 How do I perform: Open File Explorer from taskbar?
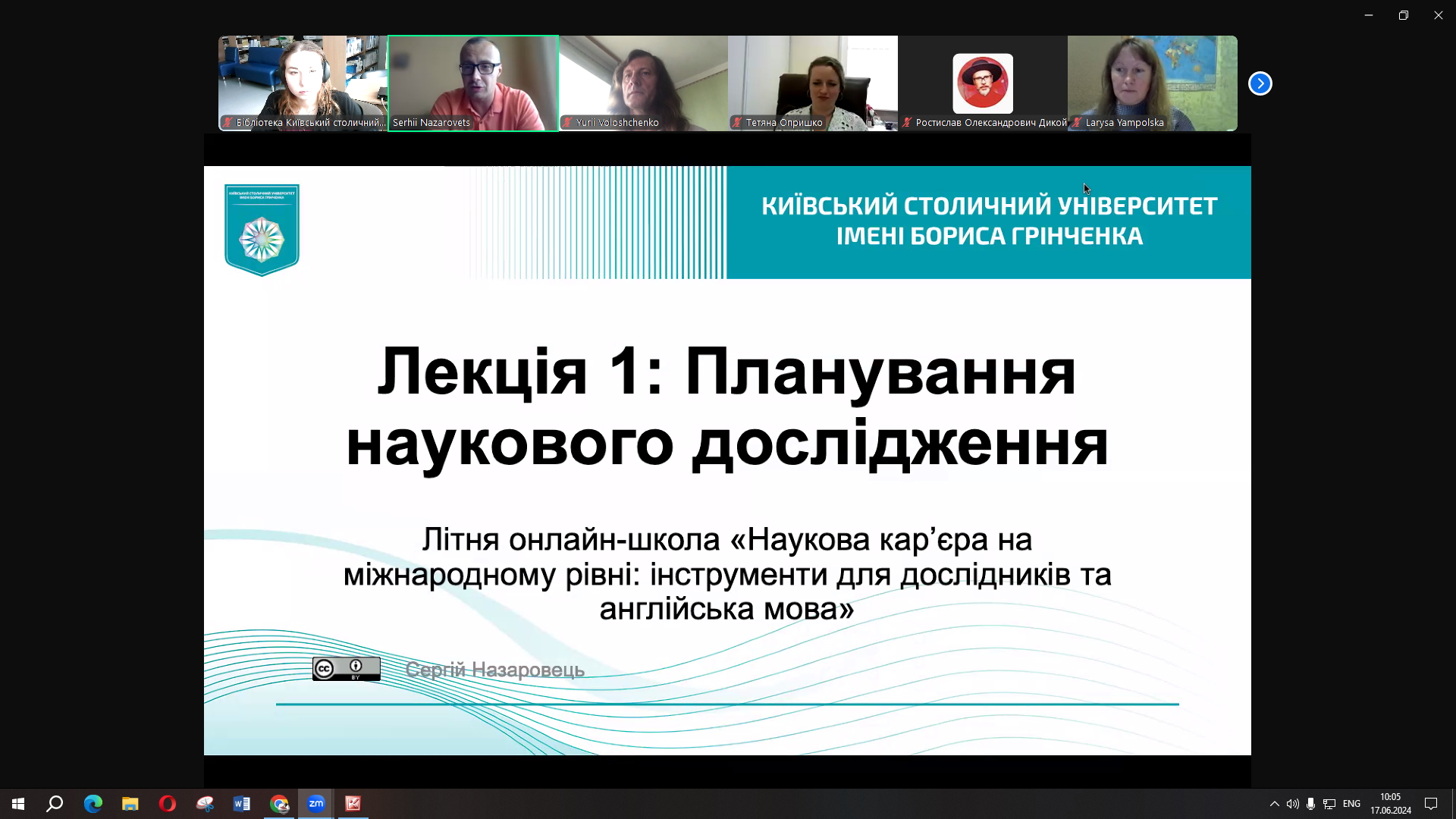coord(130,803)
